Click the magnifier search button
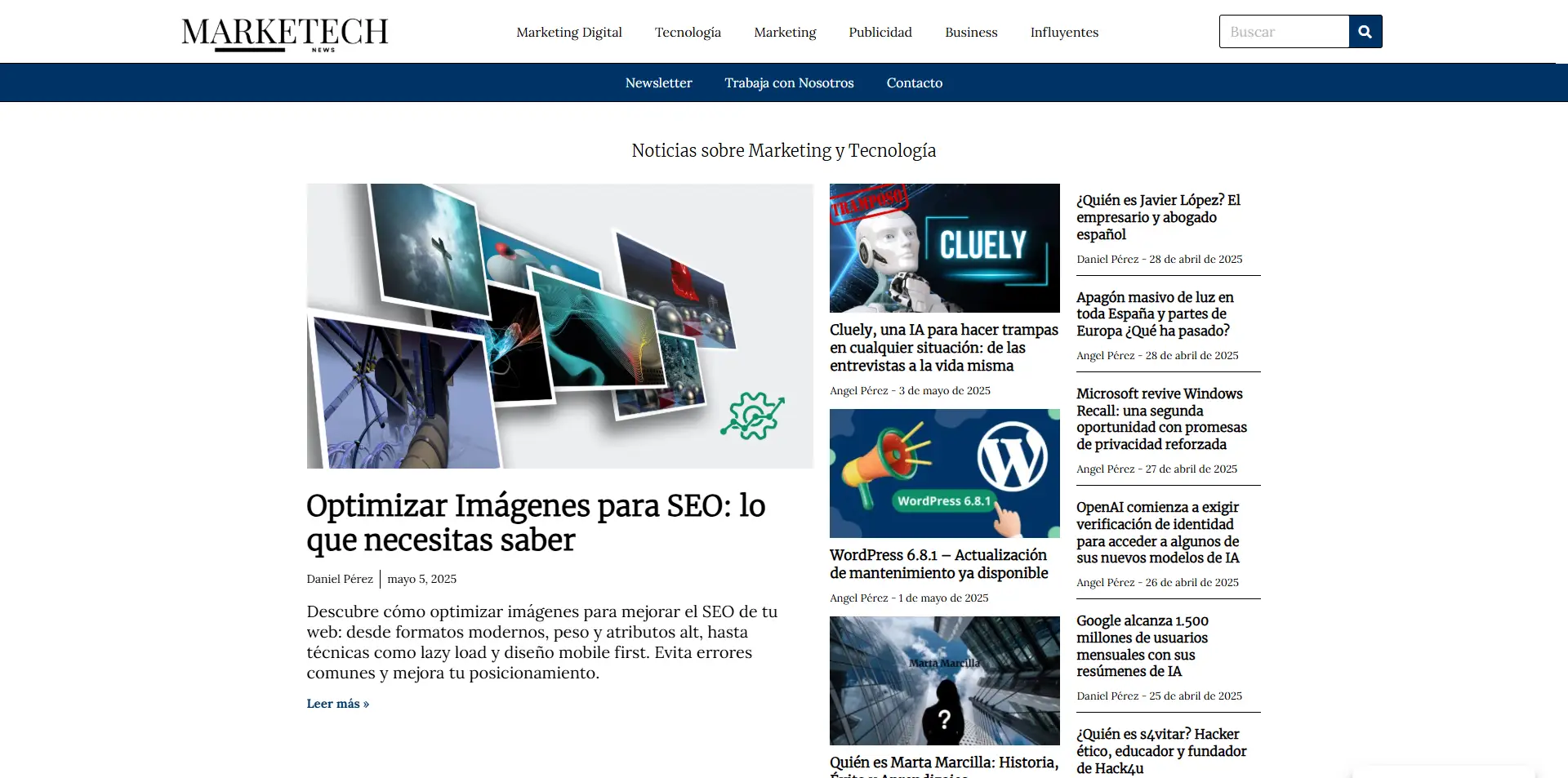1568x778 pixels. coord(1365,32)
